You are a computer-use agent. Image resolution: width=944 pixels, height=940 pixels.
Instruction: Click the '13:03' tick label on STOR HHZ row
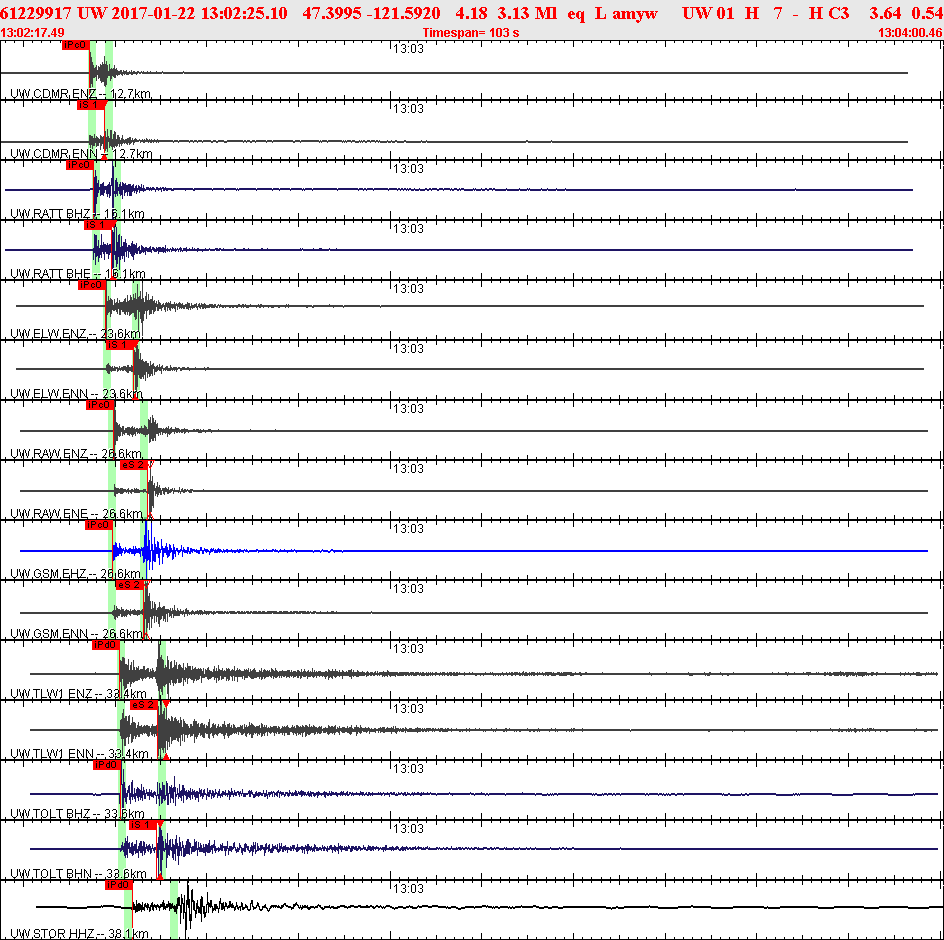(408, 889)
